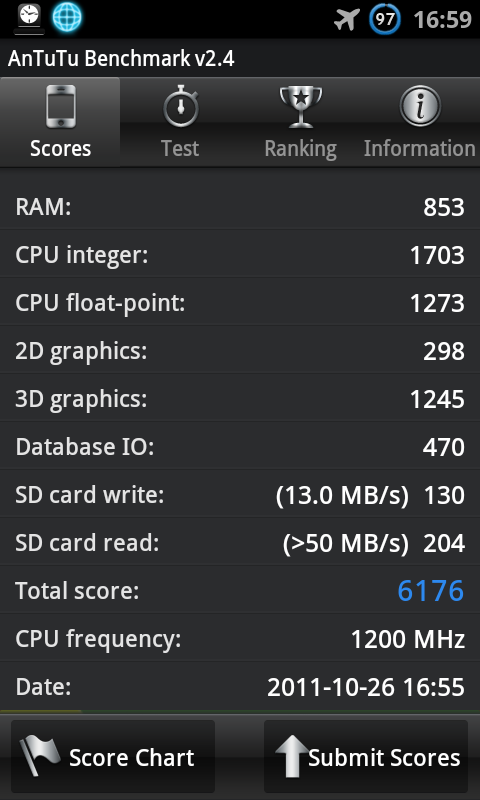Tap the upload arrow icon on Submit Scores
Viewport: 480px width, 800px height.
pyautogui.click(x=293, y=756)
